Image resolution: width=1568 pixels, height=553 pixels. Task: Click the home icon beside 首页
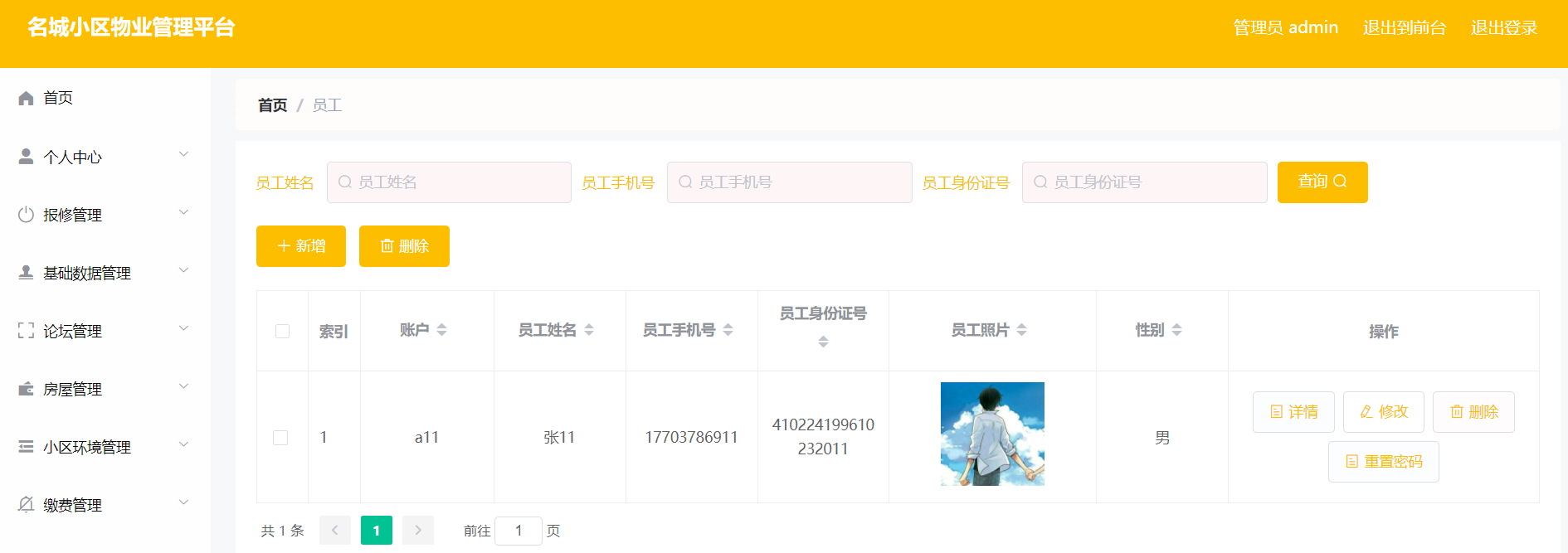pos(26,98)
